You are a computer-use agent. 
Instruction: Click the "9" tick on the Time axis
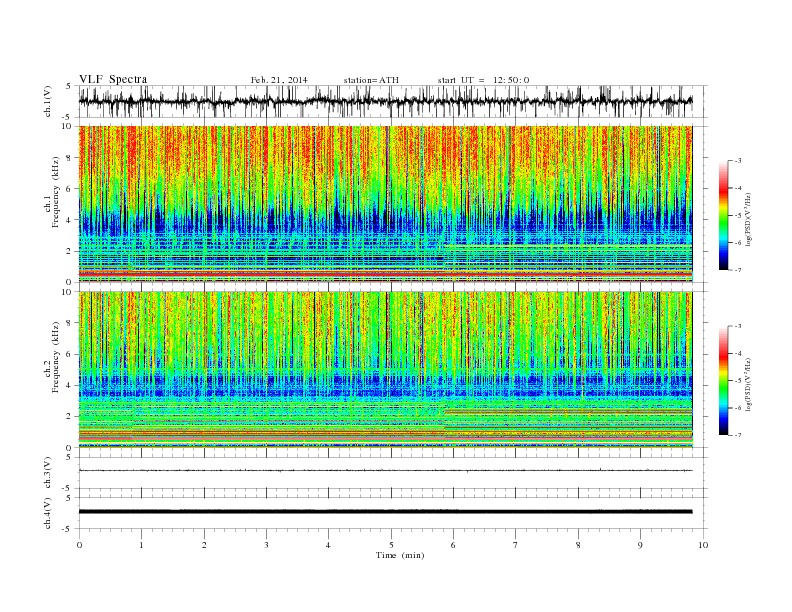[x=640, y=545]
